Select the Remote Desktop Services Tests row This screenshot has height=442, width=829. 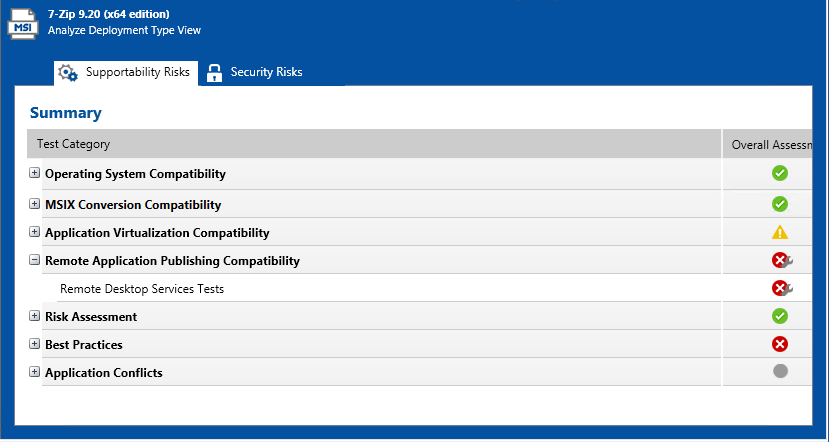coord(142,289)
